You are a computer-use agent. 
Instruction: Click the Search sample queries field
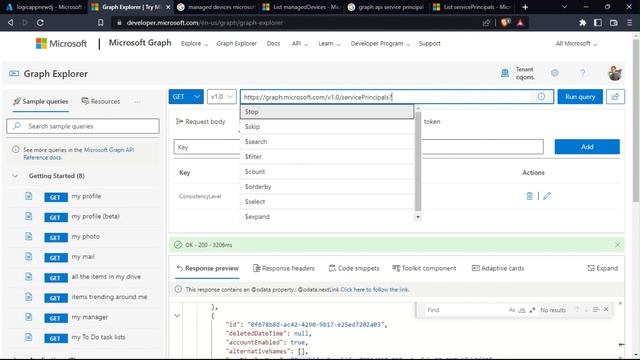pyautogui.click(x=83, y=126)
